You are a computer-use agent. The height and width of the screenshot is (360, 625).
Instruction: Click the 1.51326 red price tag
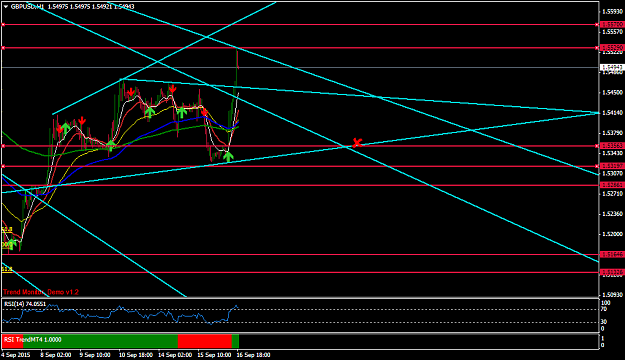[612, 272]
